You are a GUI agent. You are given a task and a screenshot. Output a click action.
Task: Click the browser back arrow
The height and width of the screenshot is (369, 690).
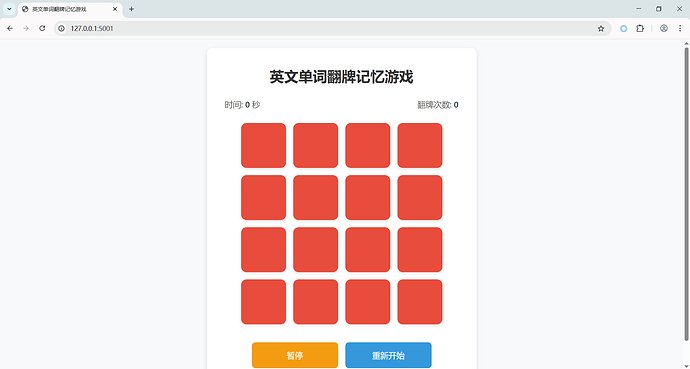(10, 28)
